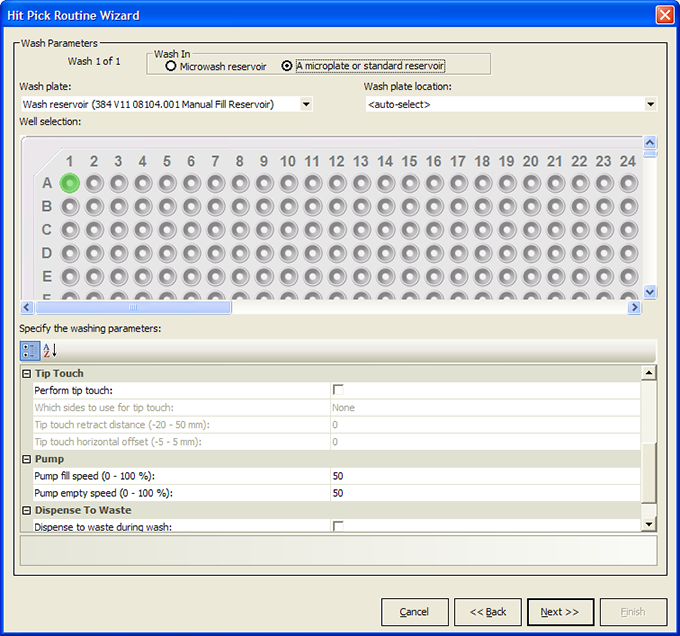Click Pump fill speed label
The width and height of the screenshot is (680, 636).
click(x=95, y=476)
